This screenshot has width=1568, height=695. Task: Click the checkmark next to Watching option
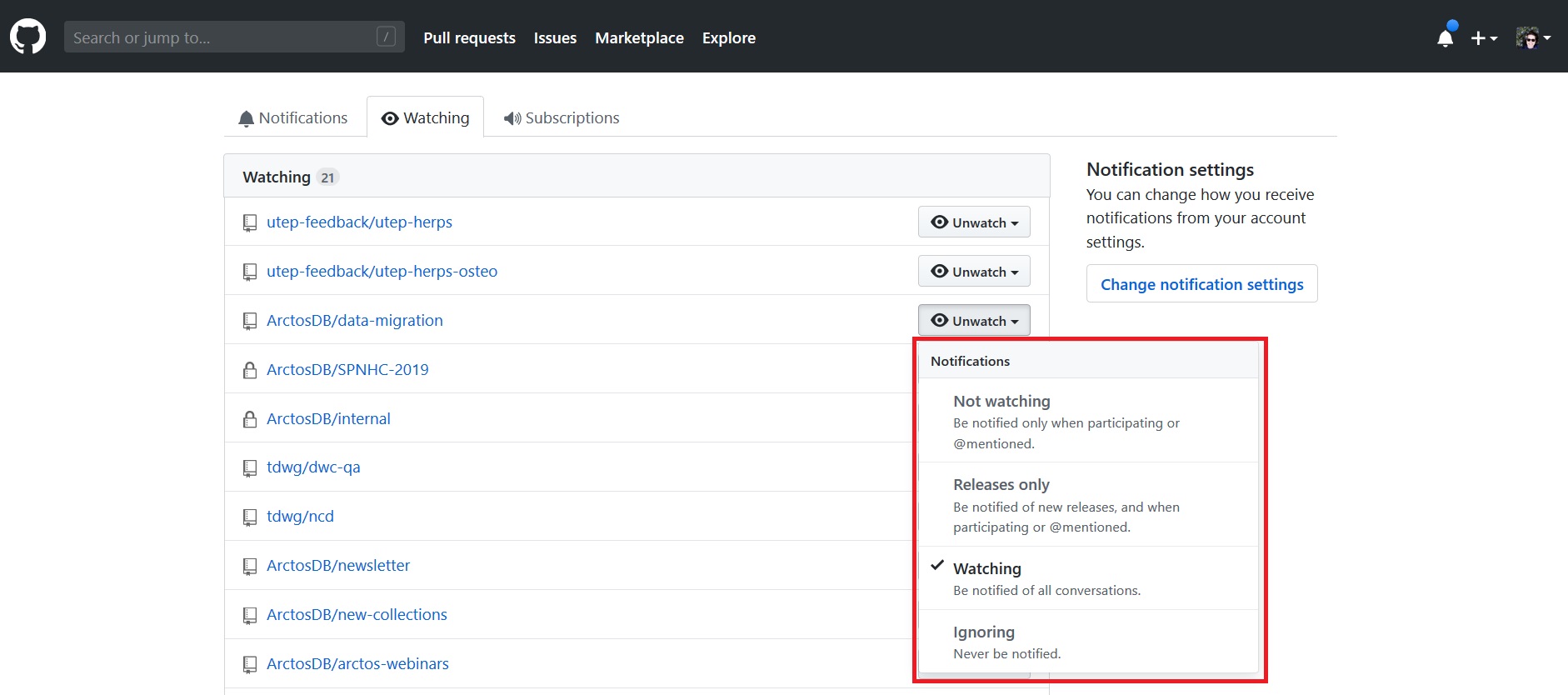click(x=937, y=565)
